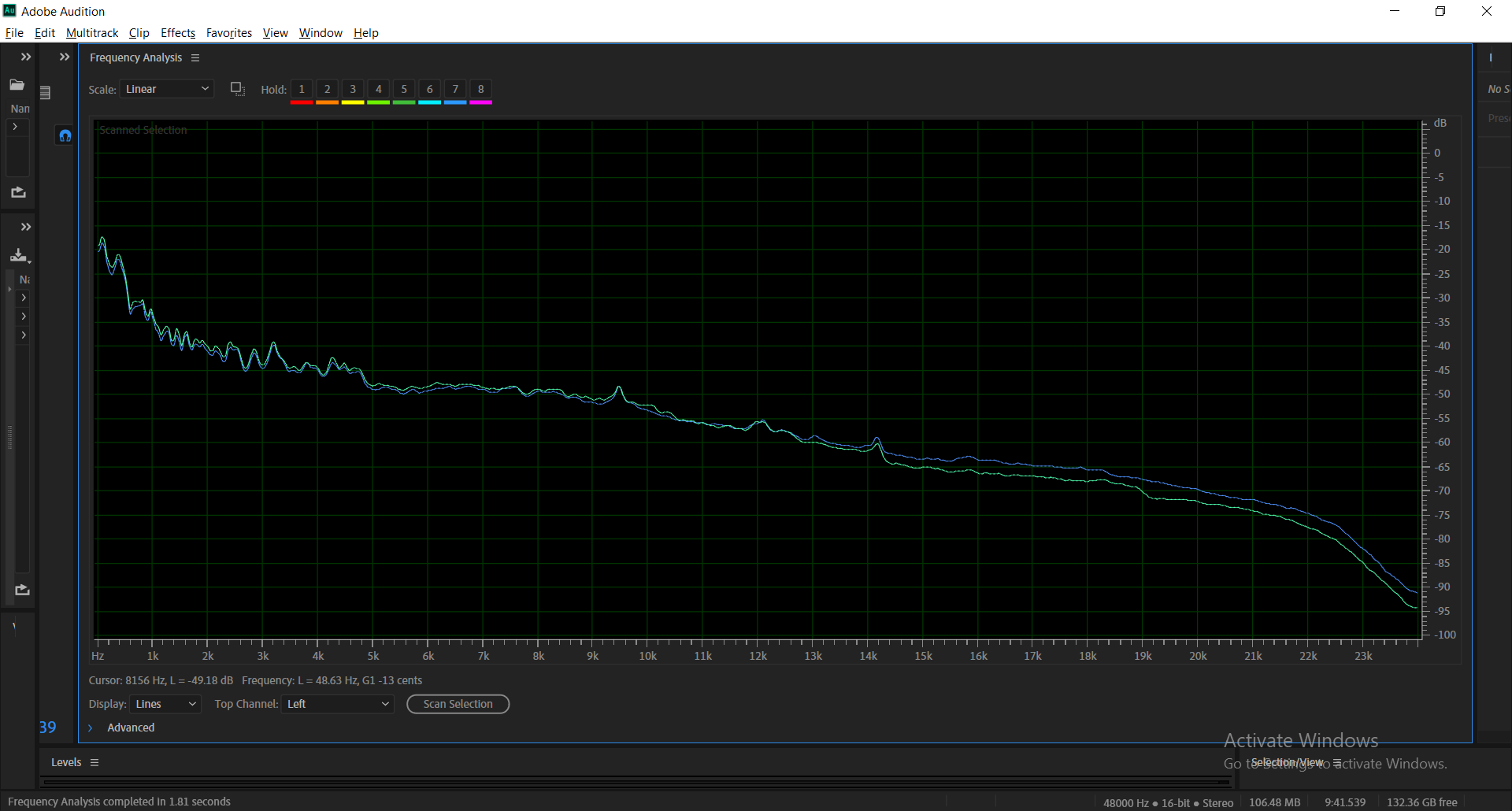Toggle the blue snapping magnet icon
Screen dimensions: 1512x811
[x=65, y=135]
